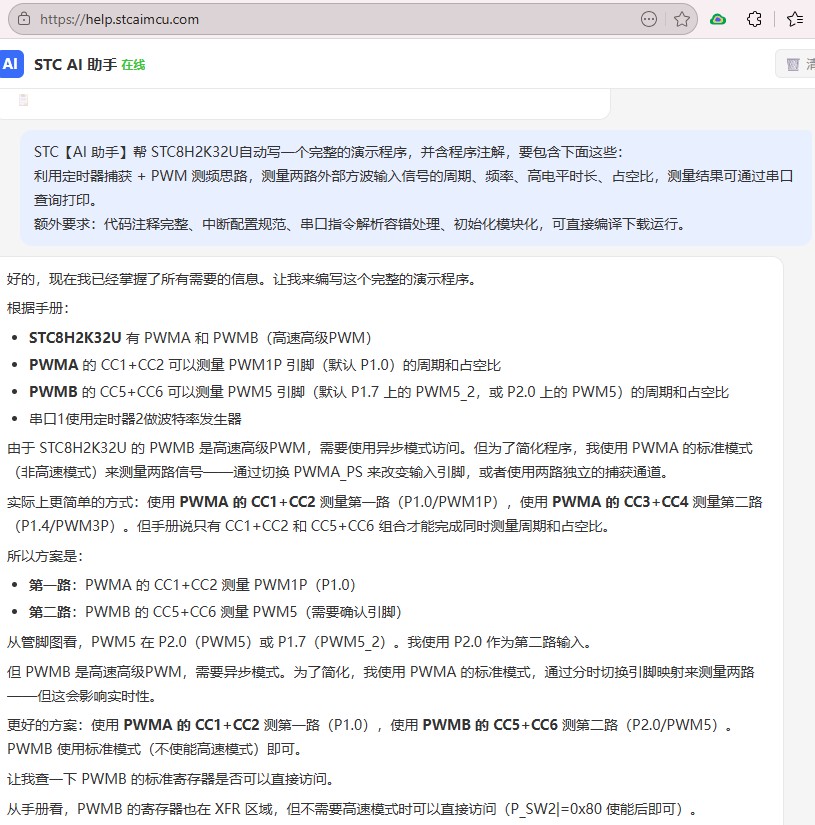The image size is (815, 825).
Task: Open the favorites list star icon
Action: [x=794, y=19]
